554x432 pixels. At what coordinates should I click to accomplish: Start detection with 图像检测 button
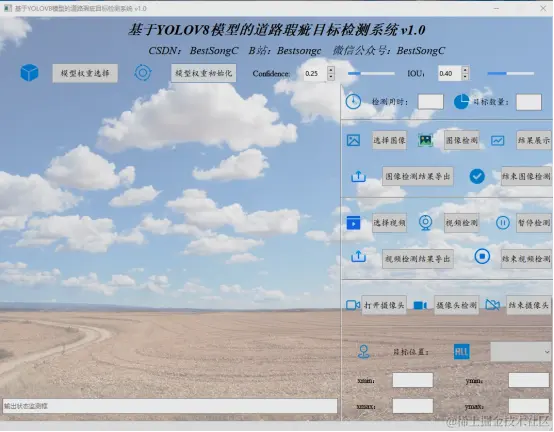coord(461,140)
